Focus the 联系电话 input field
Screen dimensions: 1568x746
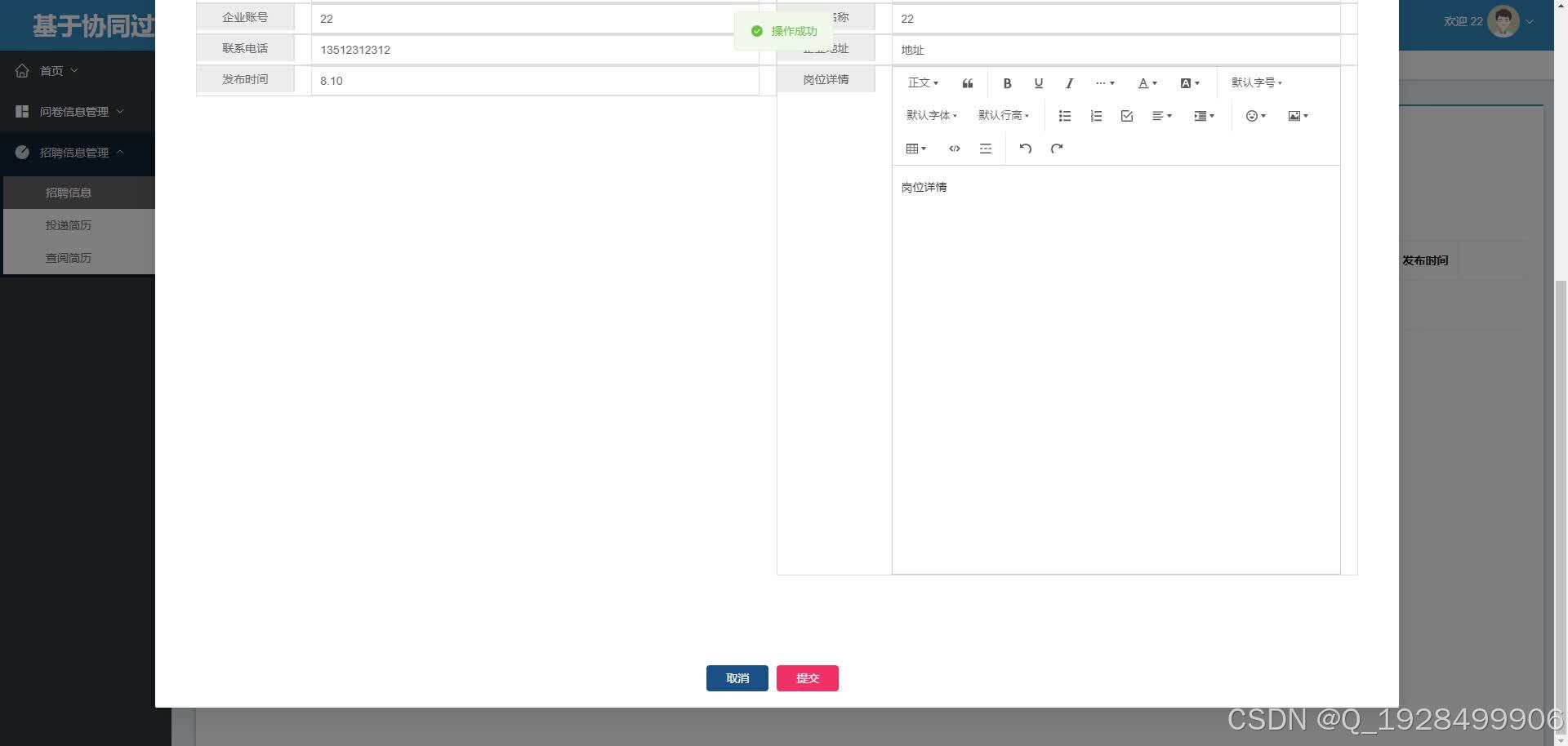point(535,50)
